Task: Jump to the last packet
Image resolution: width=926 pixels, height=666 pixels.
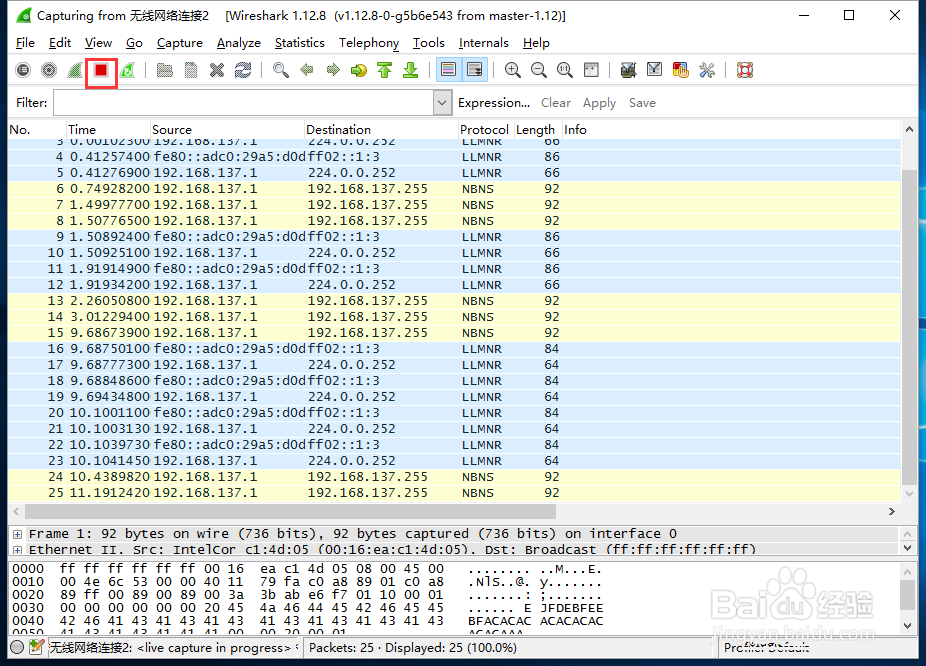Action: pos(410,70)
